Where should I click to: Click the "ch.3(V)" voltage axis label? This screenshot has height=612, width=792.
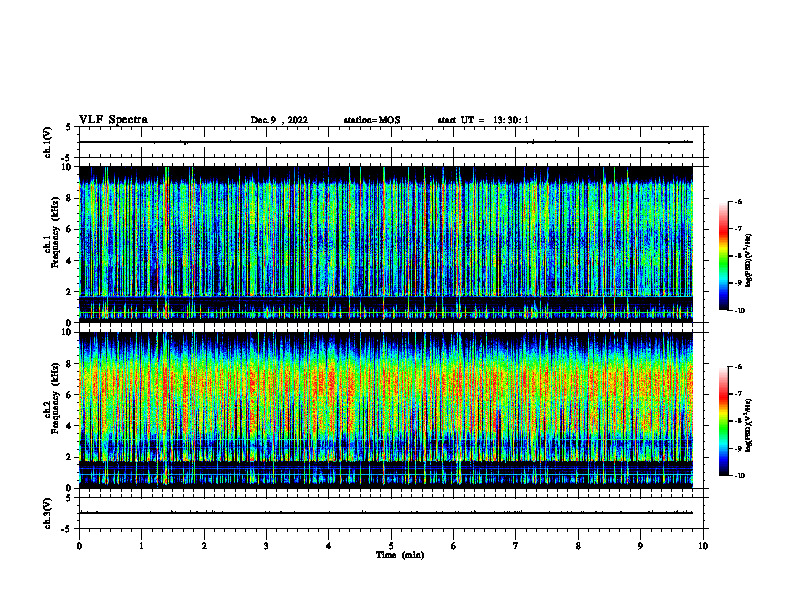click(48, 513)
